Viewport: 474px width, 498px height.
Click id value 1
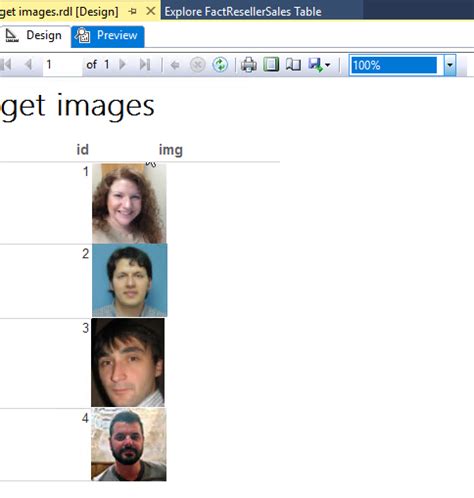point(86,172)
